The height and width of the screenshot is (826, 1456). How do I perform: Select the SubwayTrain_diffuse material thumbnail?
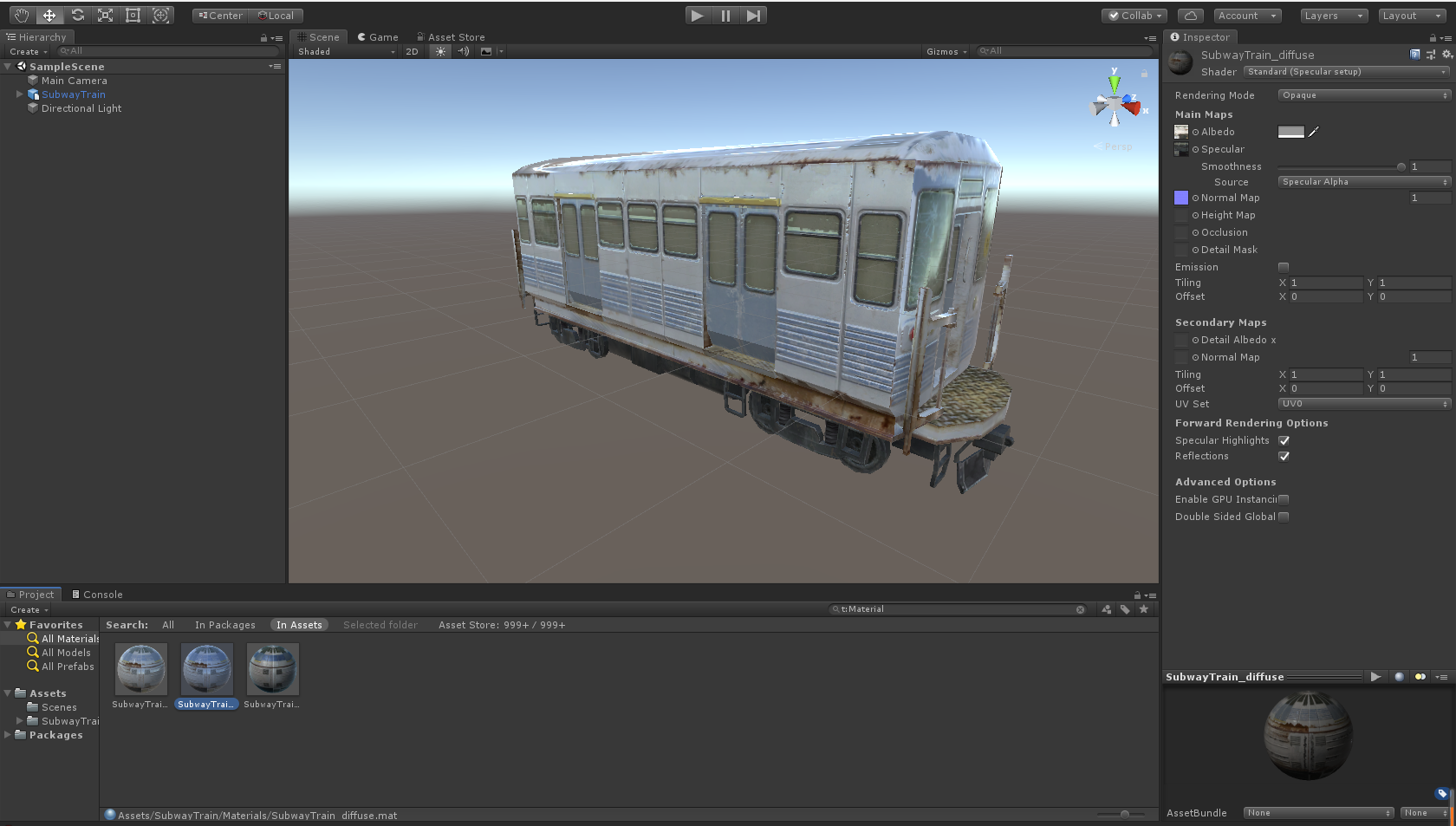[206, 668]
